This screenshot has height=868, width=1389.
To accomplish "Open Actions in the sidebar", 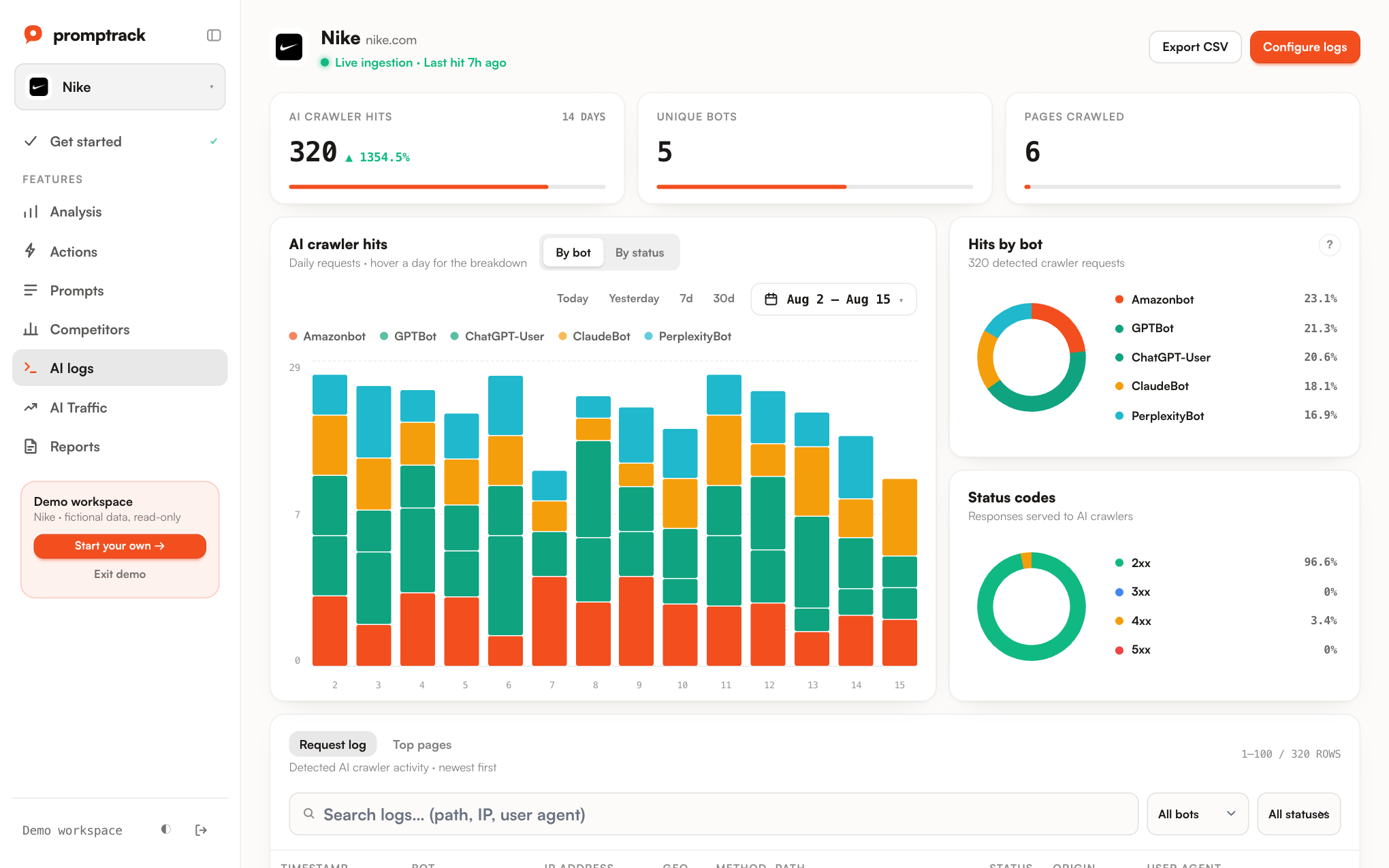I will [x=120, y=252].
